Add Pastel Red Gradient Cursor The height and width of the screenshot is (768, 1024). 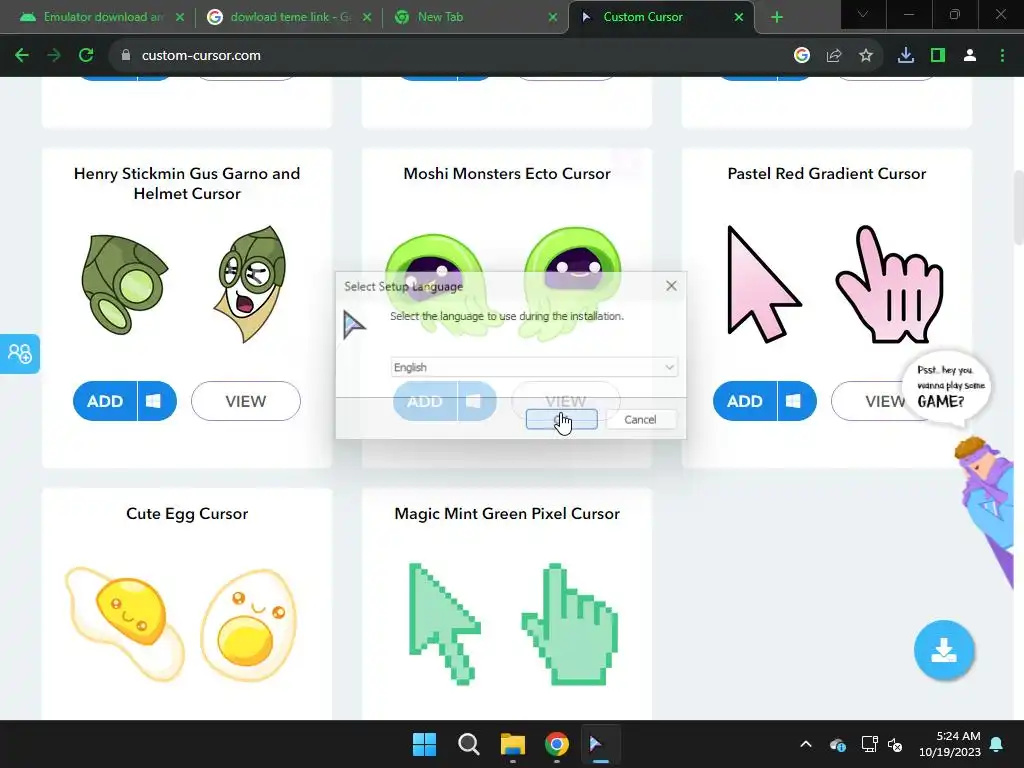point(745,401)
